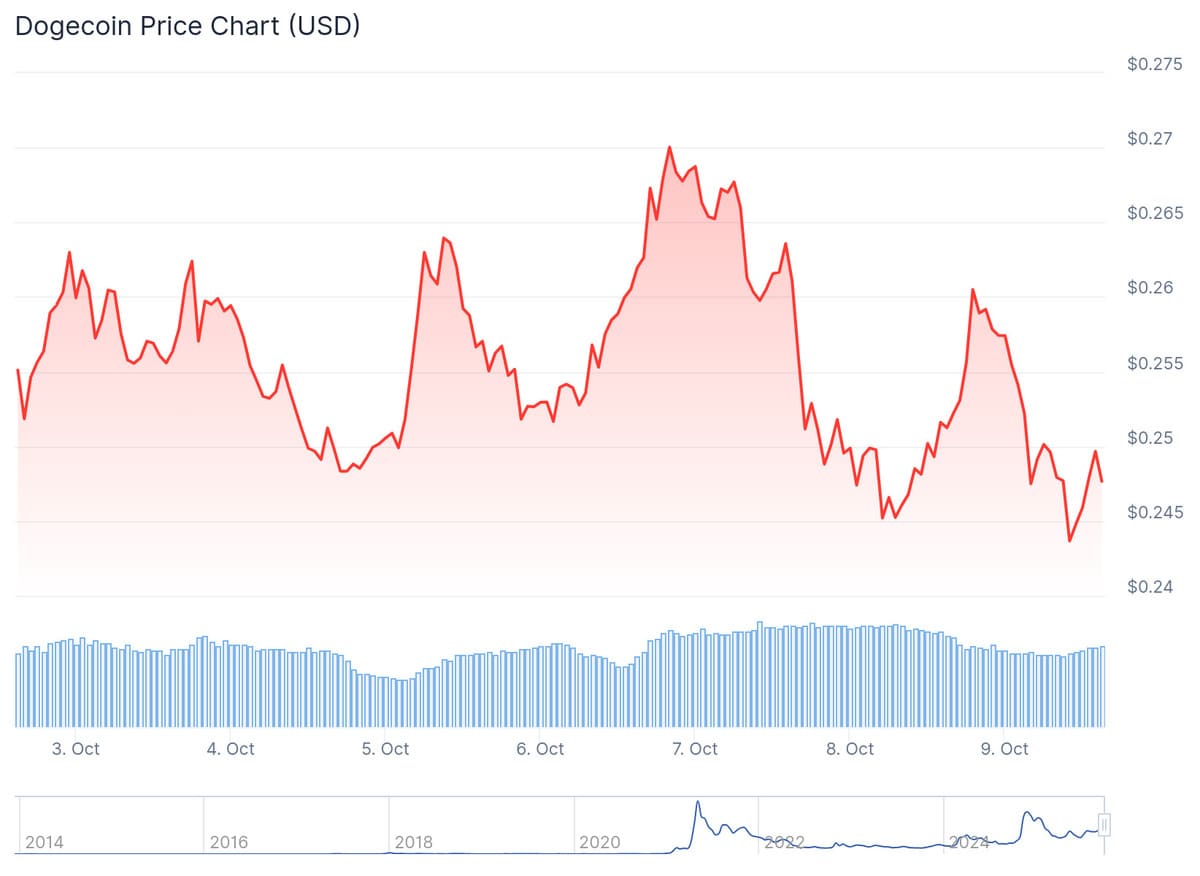Pick the 7. Oct date label
Screen dimensions: 1200x876
(694, 748)
